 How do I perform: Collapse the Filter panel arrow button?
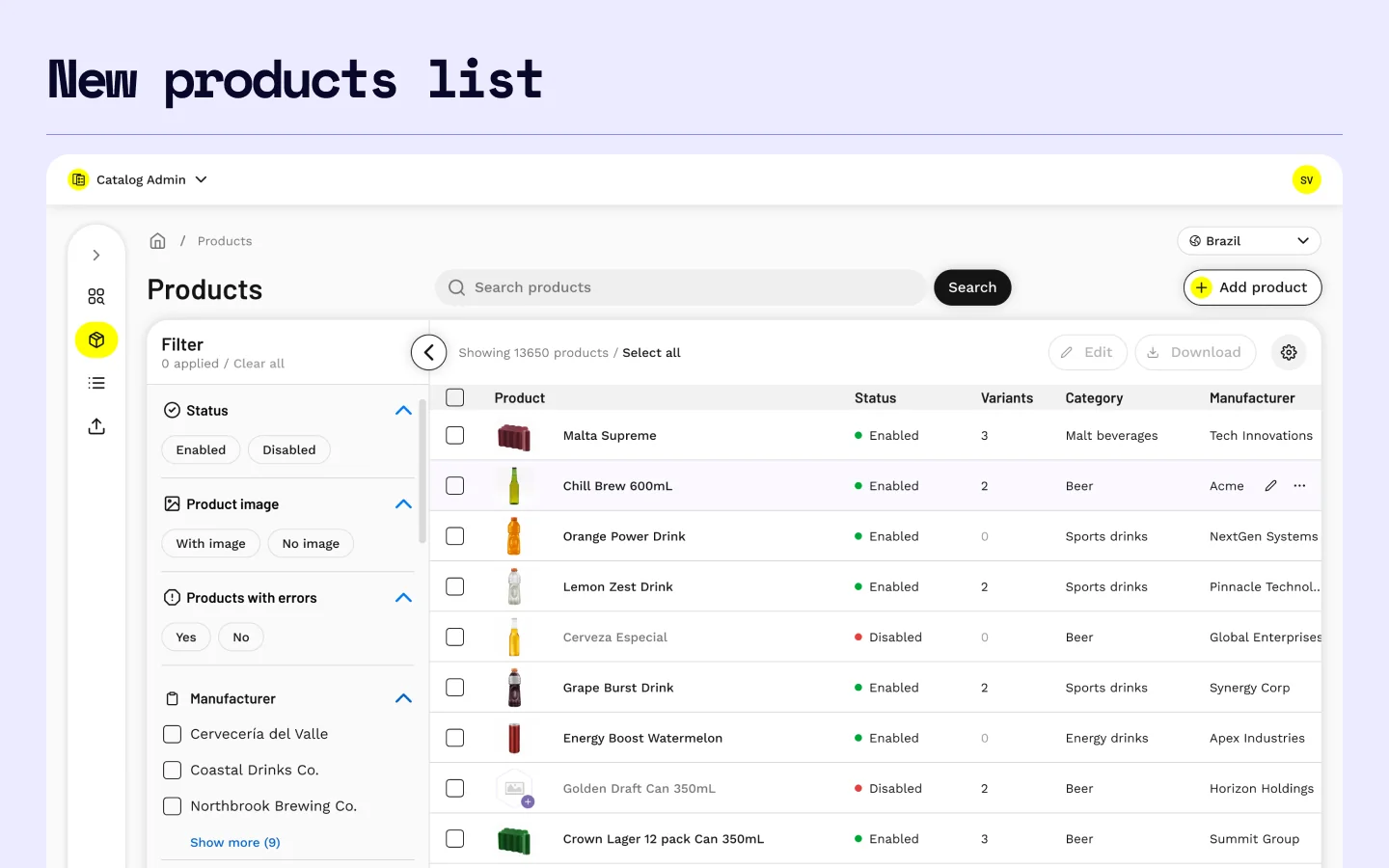tap(429, 353)
